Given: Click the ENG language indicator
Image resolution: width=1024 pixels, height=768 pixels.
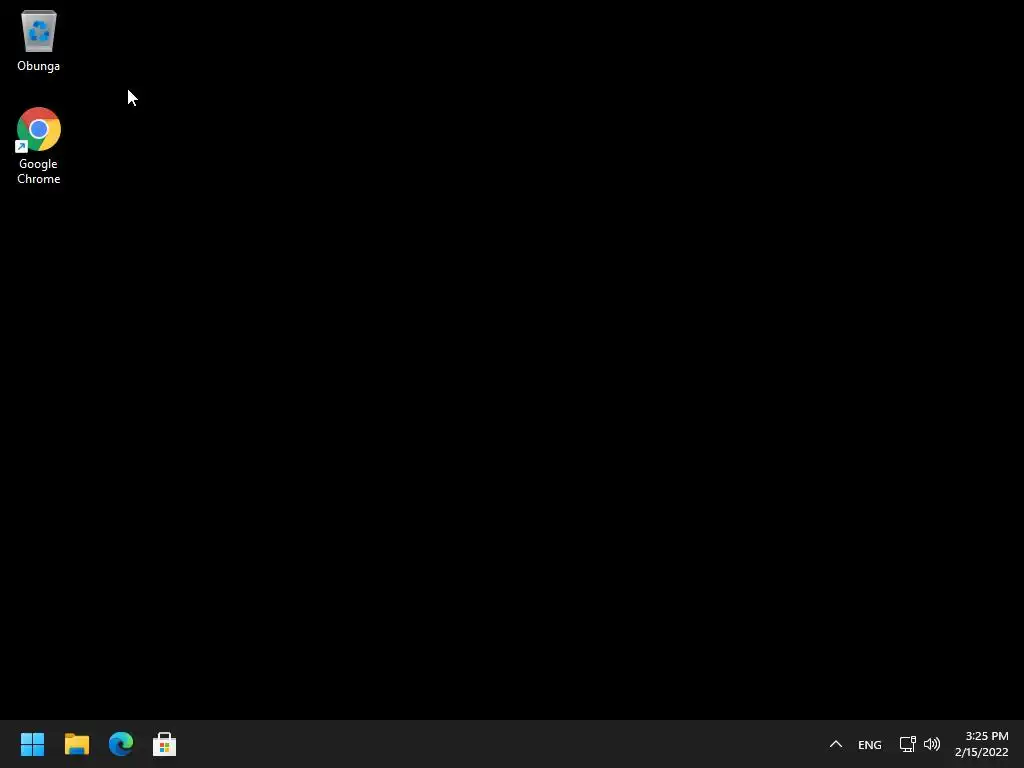Looking at the screenshot, I should click(869, 744).
